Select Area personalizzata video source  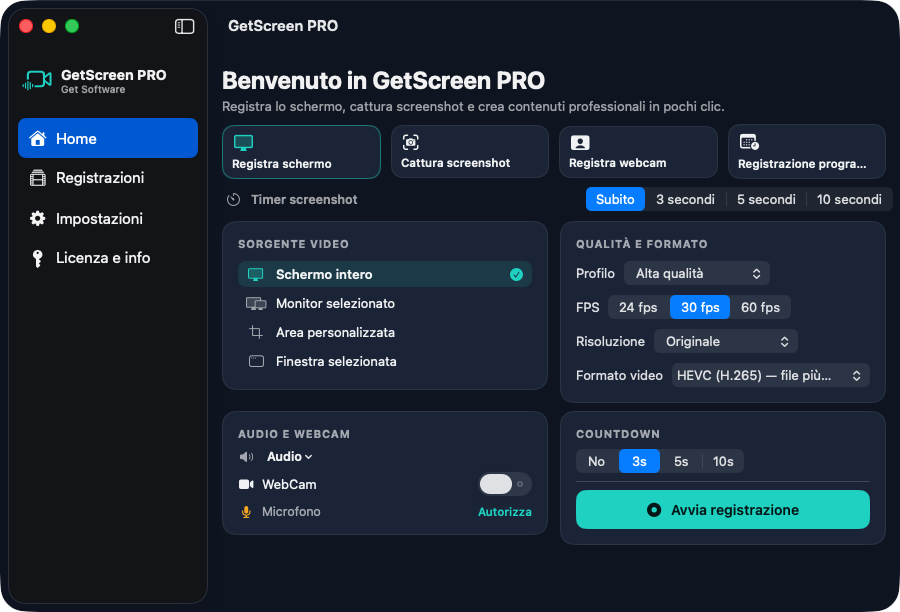(x=385, y=332)
